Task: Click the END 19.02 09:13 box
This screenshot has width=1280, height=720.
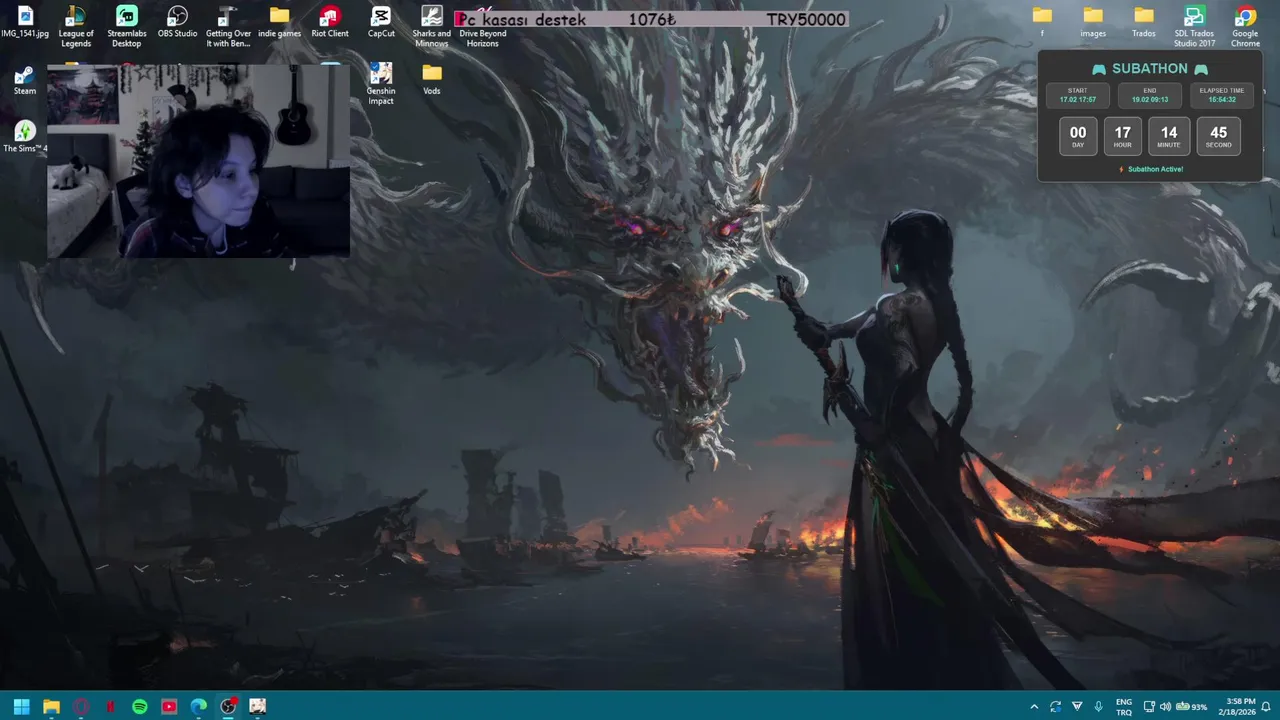Action: [1150, 95]
